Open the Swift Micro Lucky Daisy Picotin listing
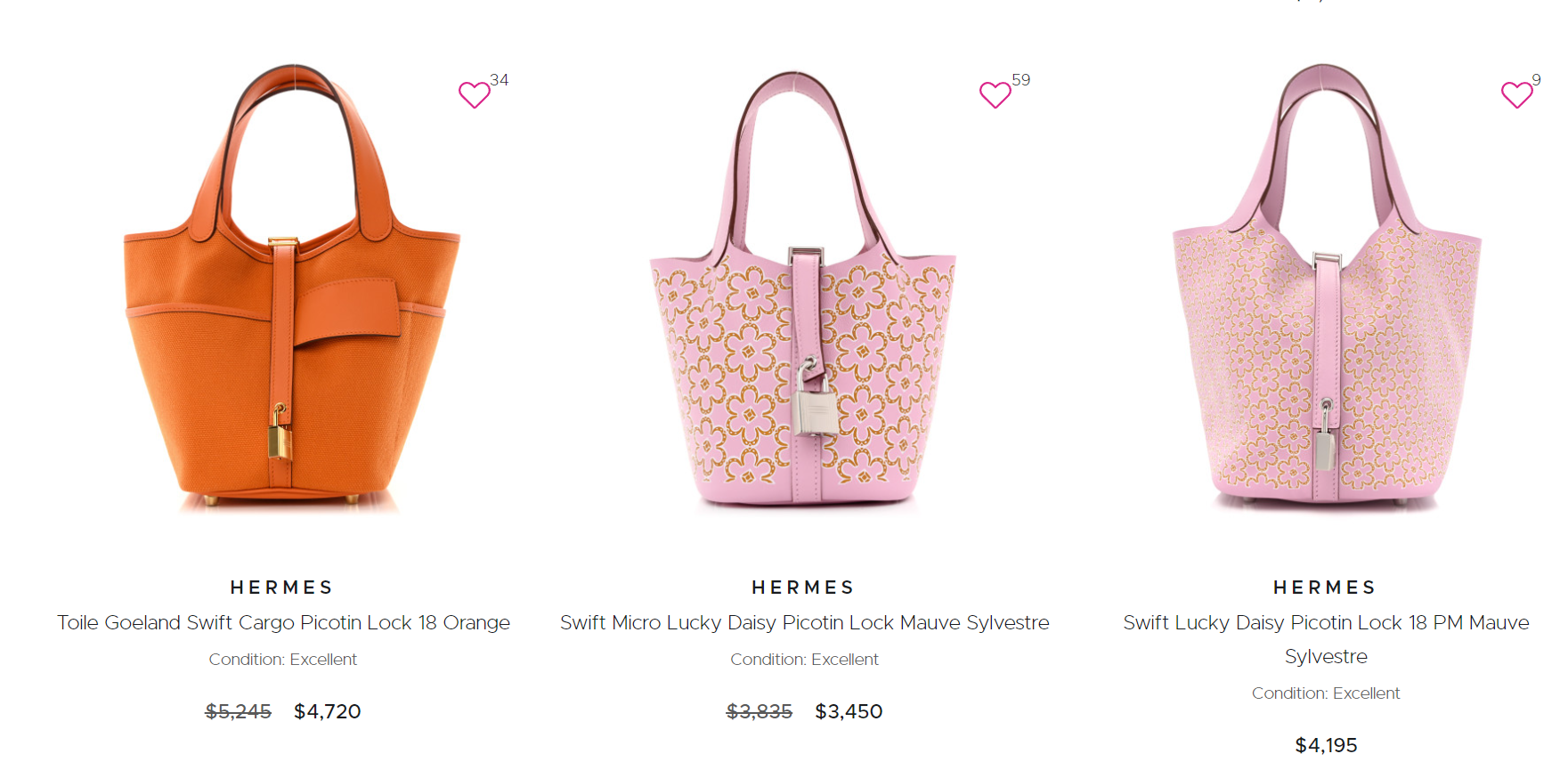This screenshot has width=1568, height=762. [804, 622]
